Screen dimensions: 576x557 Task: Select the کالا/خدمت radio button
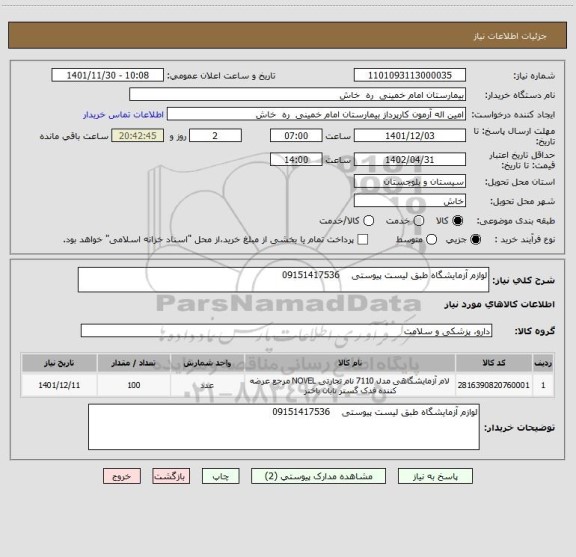tap(368, 221)
